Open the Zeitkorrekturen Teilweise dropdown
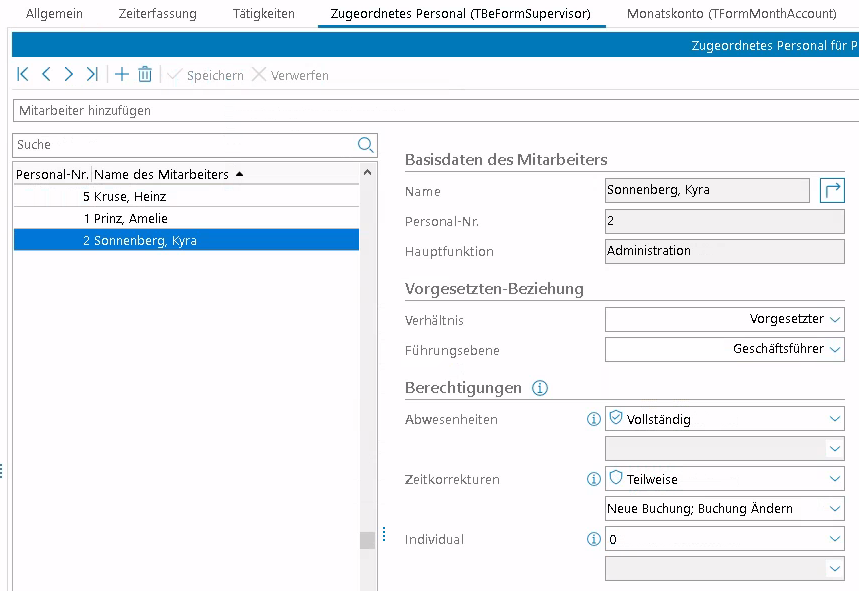 click(x=835, y=480)
